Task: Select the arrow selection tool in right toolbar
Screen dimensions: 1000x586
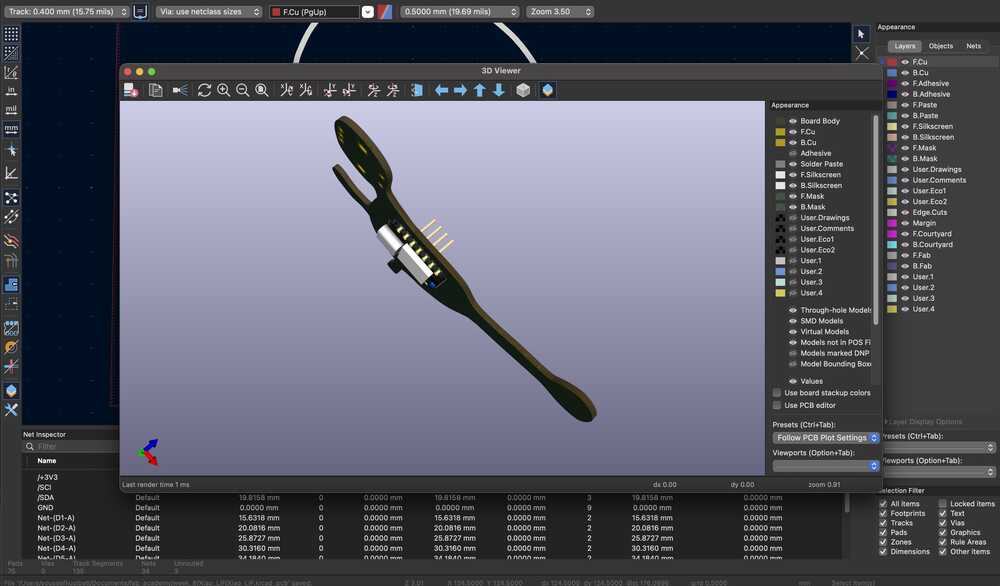Action: (861, 34)
